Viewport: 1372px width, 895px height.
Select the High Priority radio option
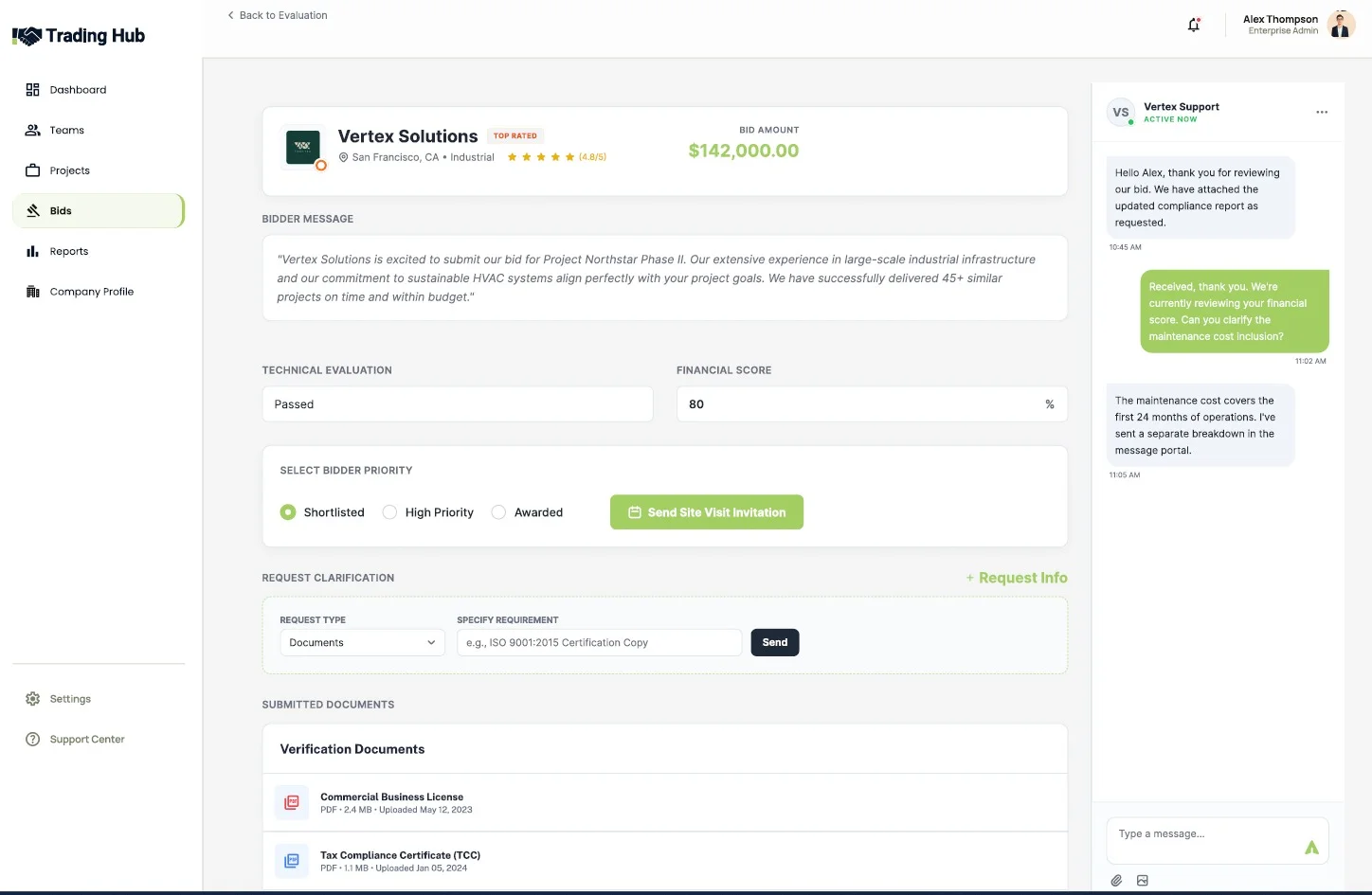point(389,512)
